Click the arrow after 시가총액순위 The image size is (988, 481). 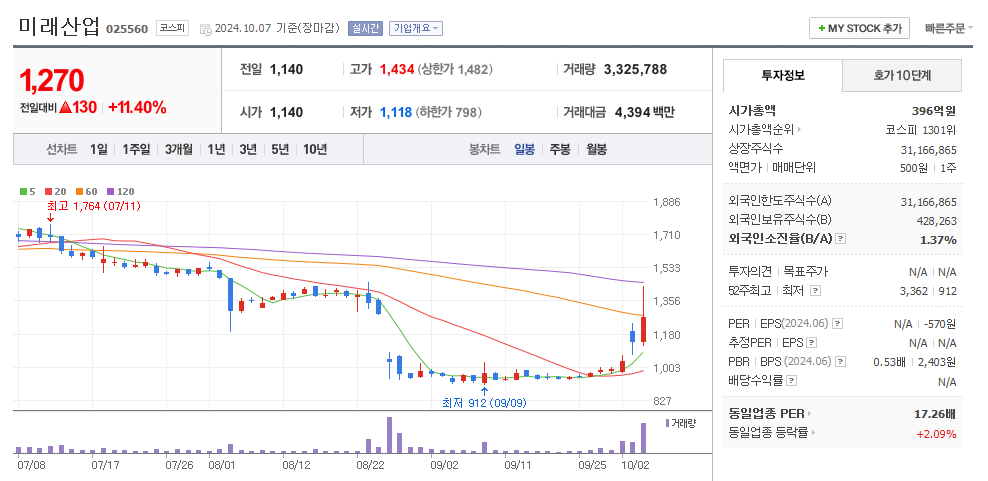pyautogui.click(x=800, y=130)
